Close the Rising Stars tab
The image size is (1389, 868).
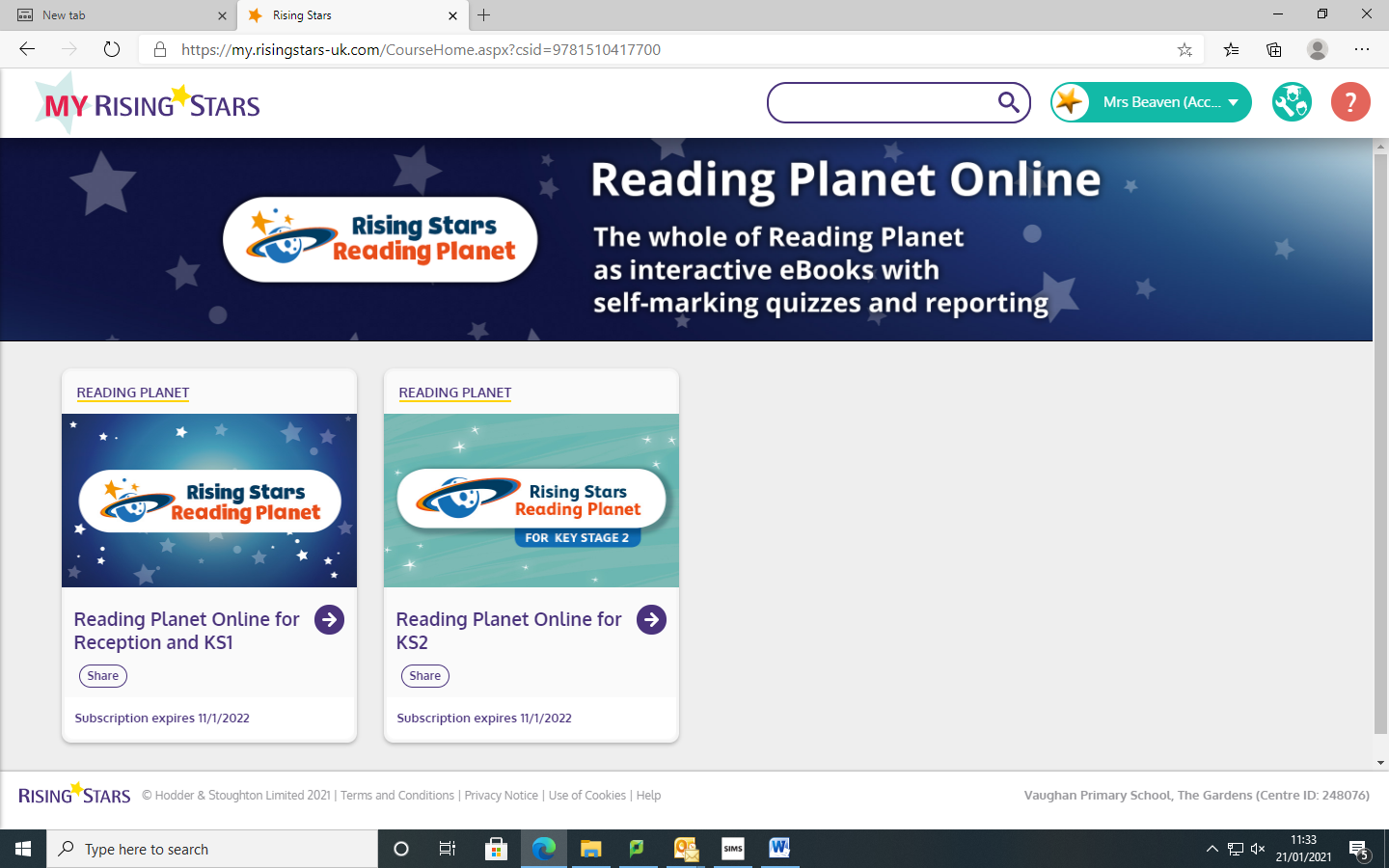[452, 15]
